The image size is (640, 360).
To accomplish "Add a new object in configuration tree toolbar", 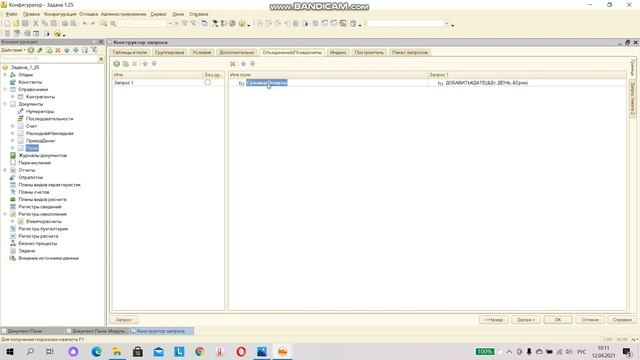I will click(x=31, y=50).
